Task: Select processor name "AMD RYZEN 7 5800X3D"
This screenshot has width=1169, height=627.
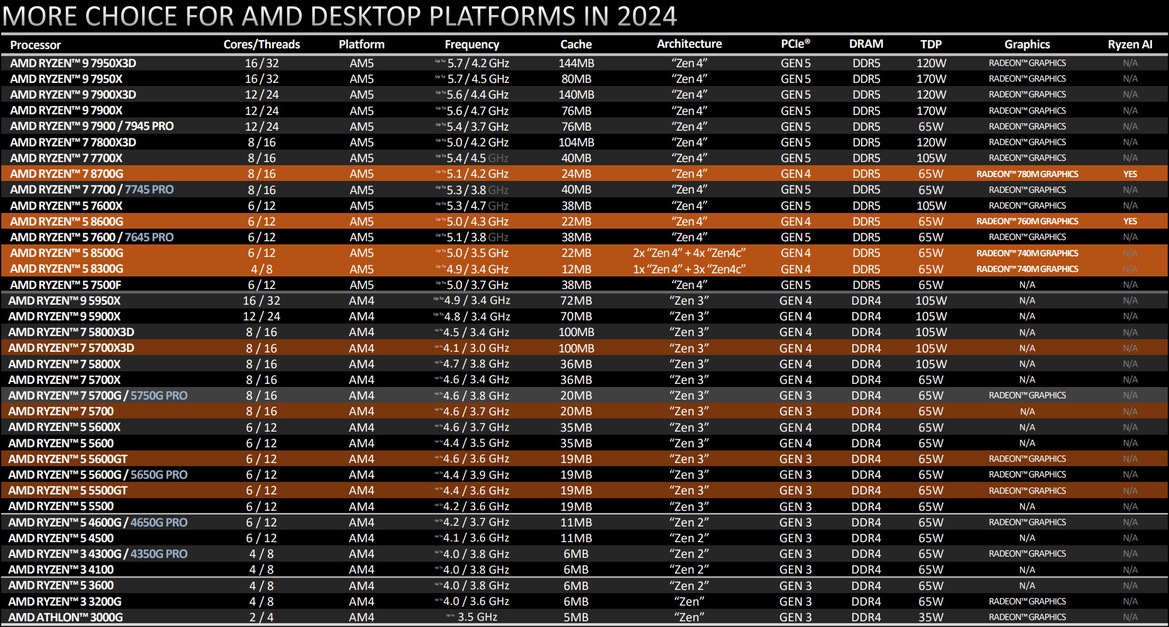Action: click(71, 333)
